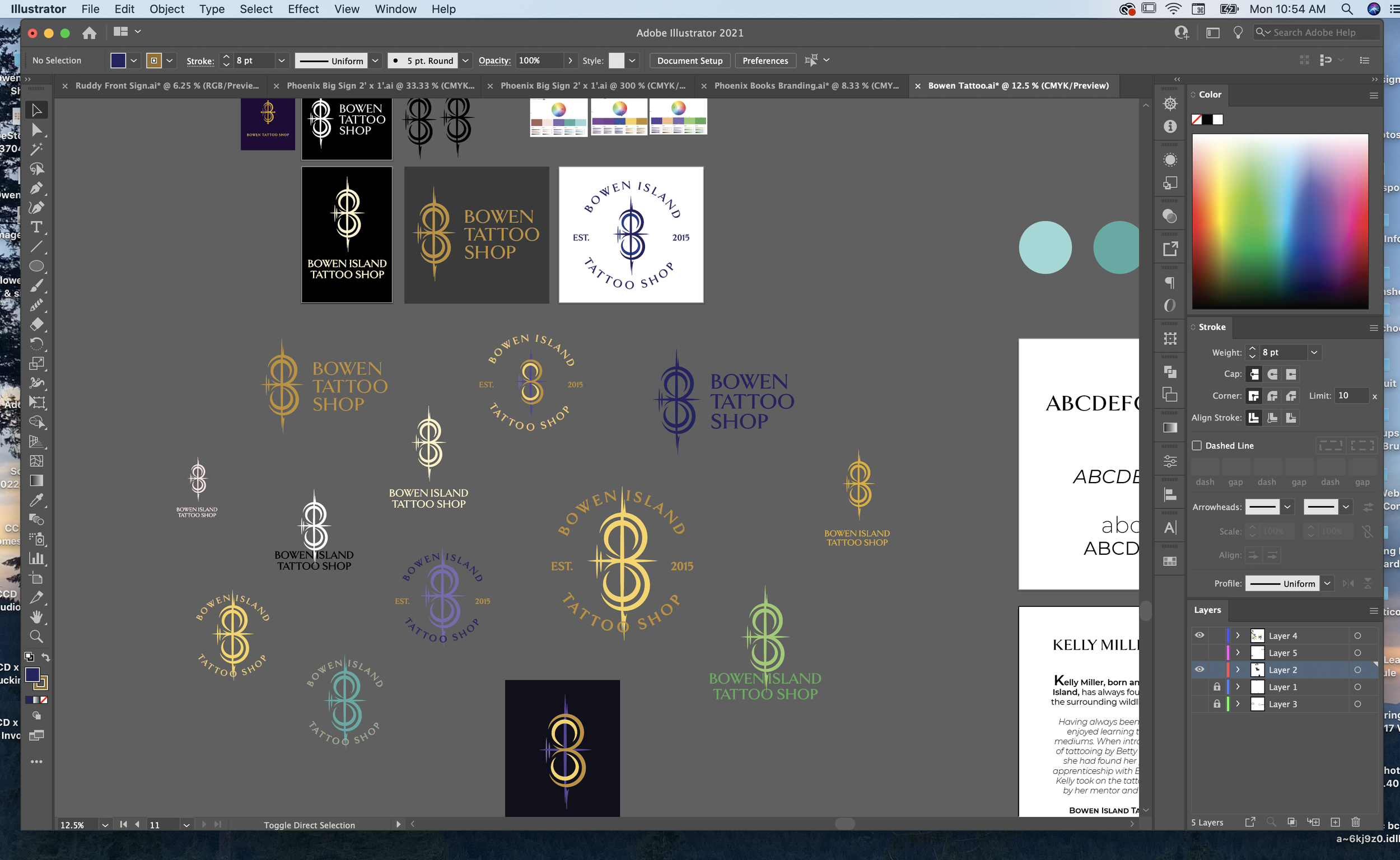Viewport: 1400px width, 860px height.
Task: Expand Layer 2 contents
Action: [1238, 670]
